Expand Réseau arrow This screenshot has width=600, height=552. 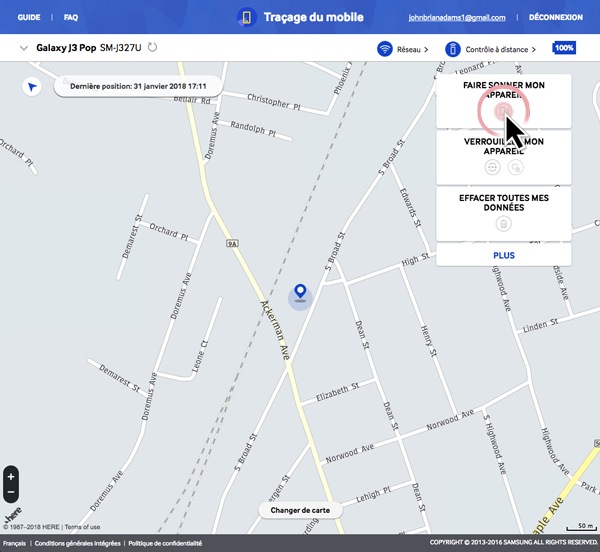[x=426, y=49]
